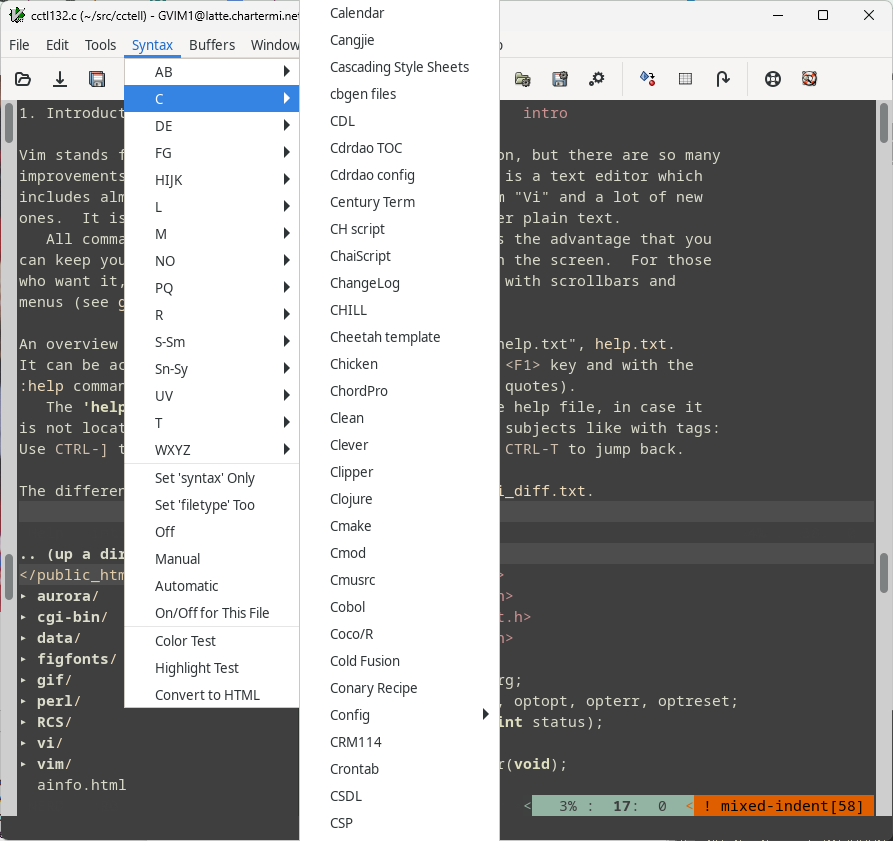Expand the perl/ directory
This screenshot has height=841, width=893.
(24, 701)
